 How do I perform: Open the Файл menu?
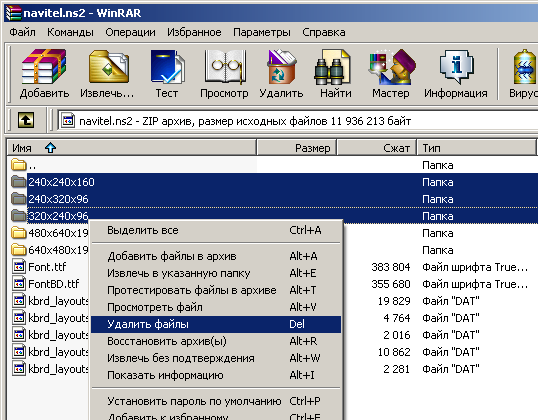pos(22,32)
